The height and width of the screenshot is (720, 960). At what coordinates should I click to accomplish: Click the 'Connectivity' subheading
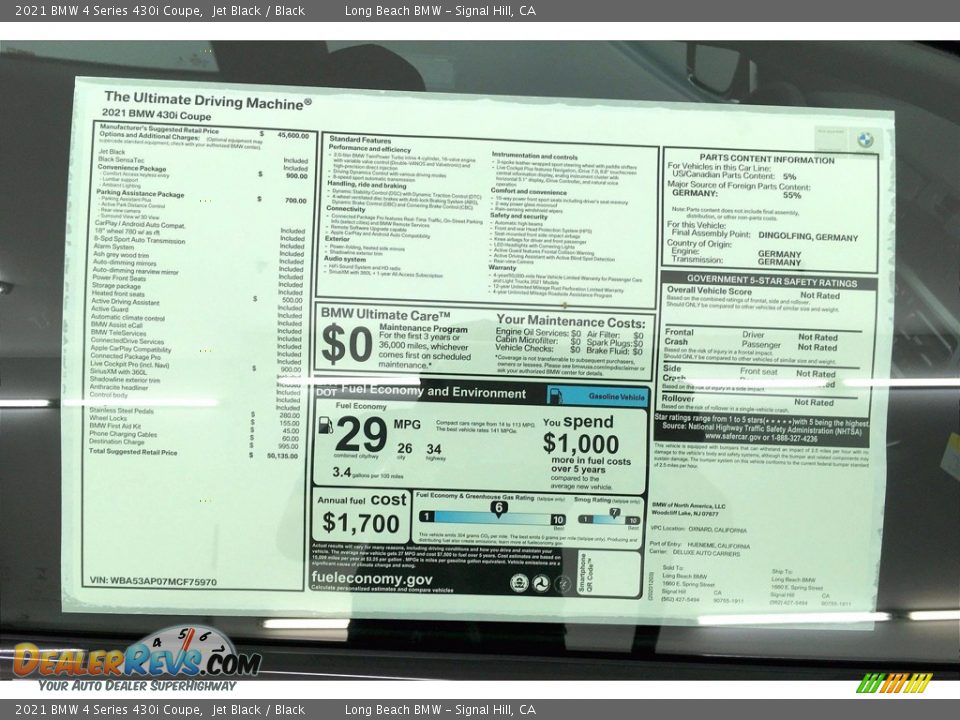(346, 209)
